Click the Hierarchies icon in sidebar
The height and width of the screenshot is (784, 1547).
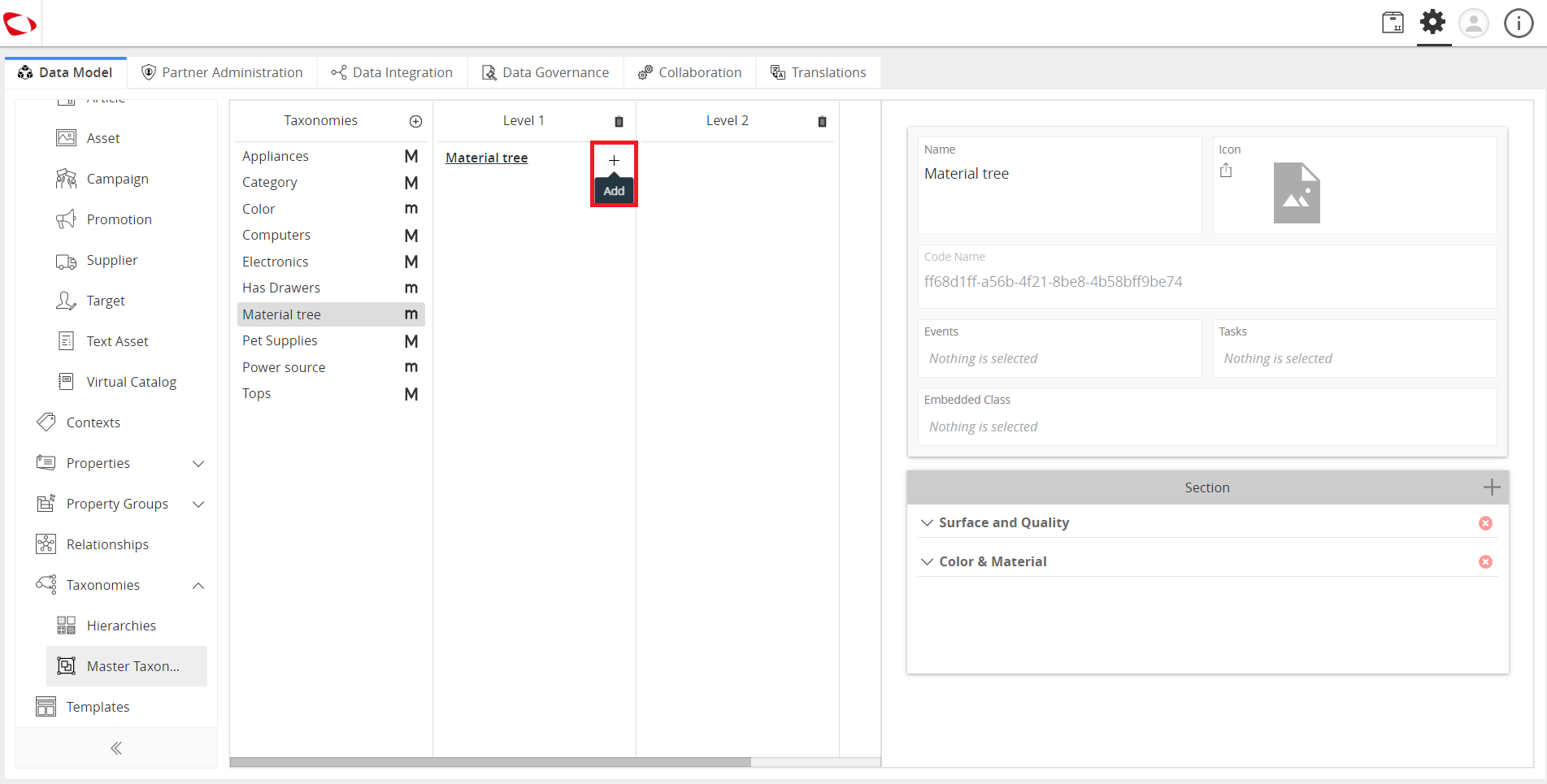[66, 626]
